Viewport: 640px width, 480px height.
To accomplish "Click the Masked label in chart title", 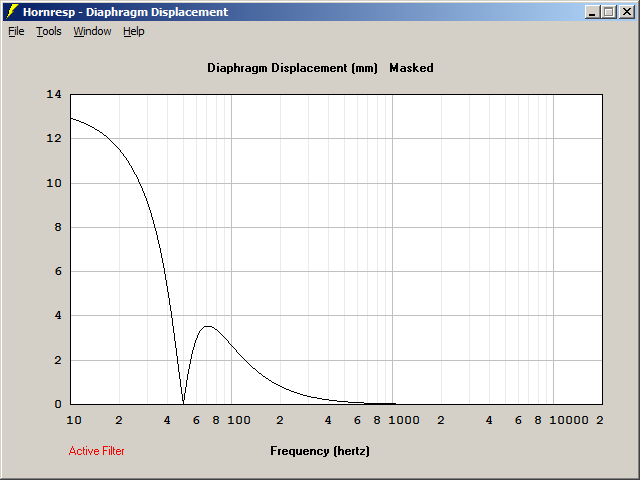I will point(411,68).
